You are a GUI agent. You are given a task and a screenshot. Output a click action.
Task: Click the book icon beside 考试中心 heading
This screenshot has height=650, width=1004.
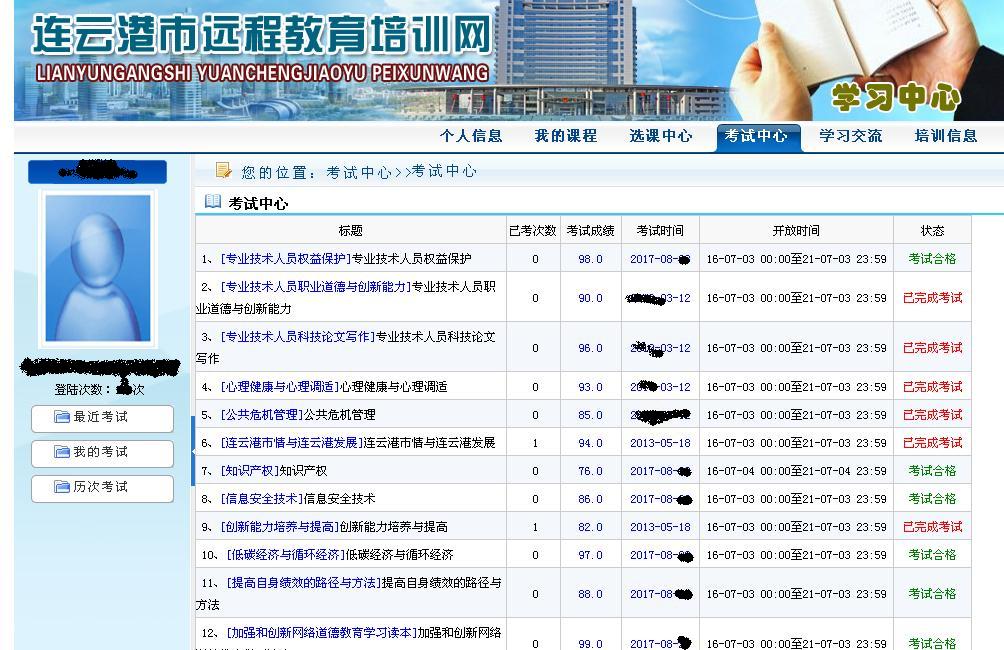pyautogui.click(x=213, y=202)
